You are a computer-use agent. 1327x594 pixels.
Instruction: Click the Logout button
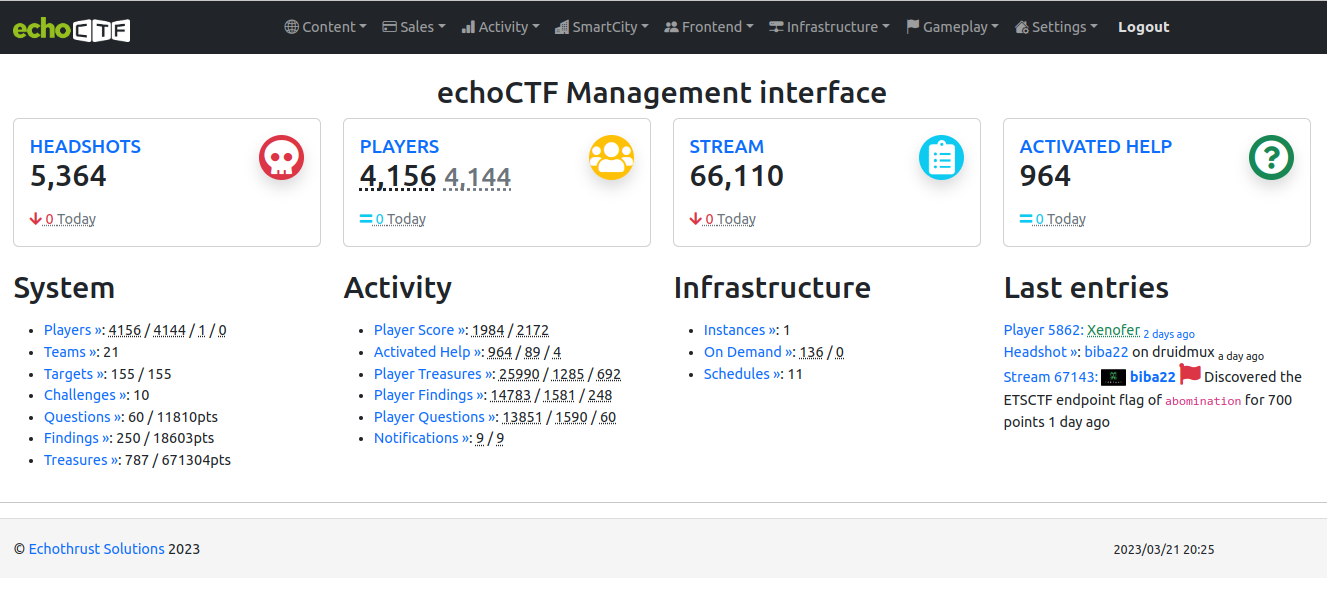(1143, 27)
